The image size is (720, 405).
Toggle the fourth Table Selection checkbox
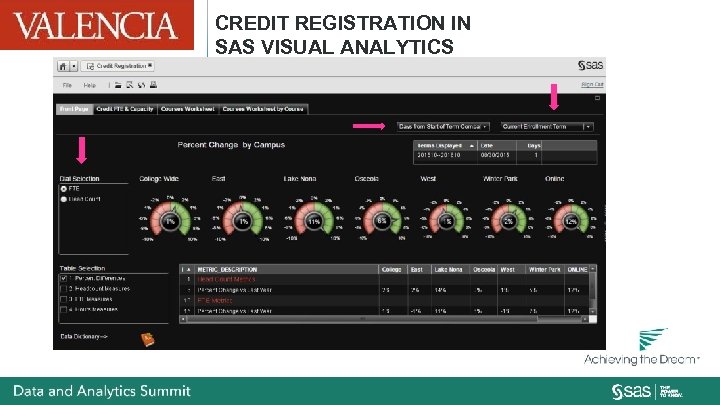pos(64,309)
